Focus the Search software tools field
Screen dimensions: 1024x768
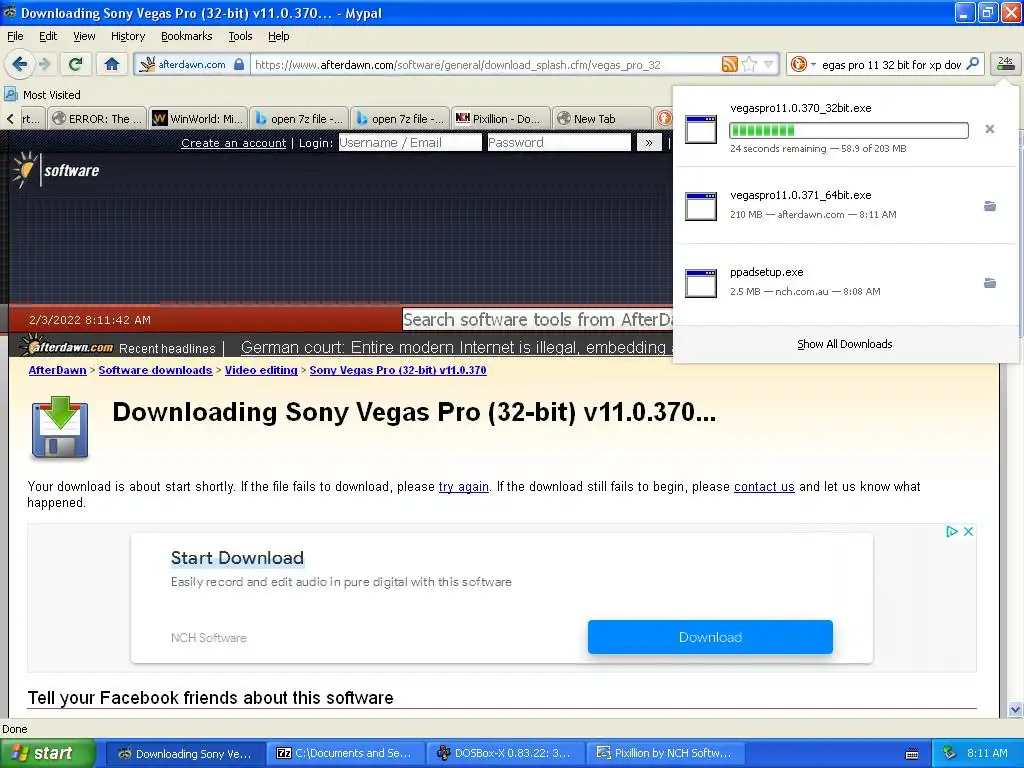point(538,319)
